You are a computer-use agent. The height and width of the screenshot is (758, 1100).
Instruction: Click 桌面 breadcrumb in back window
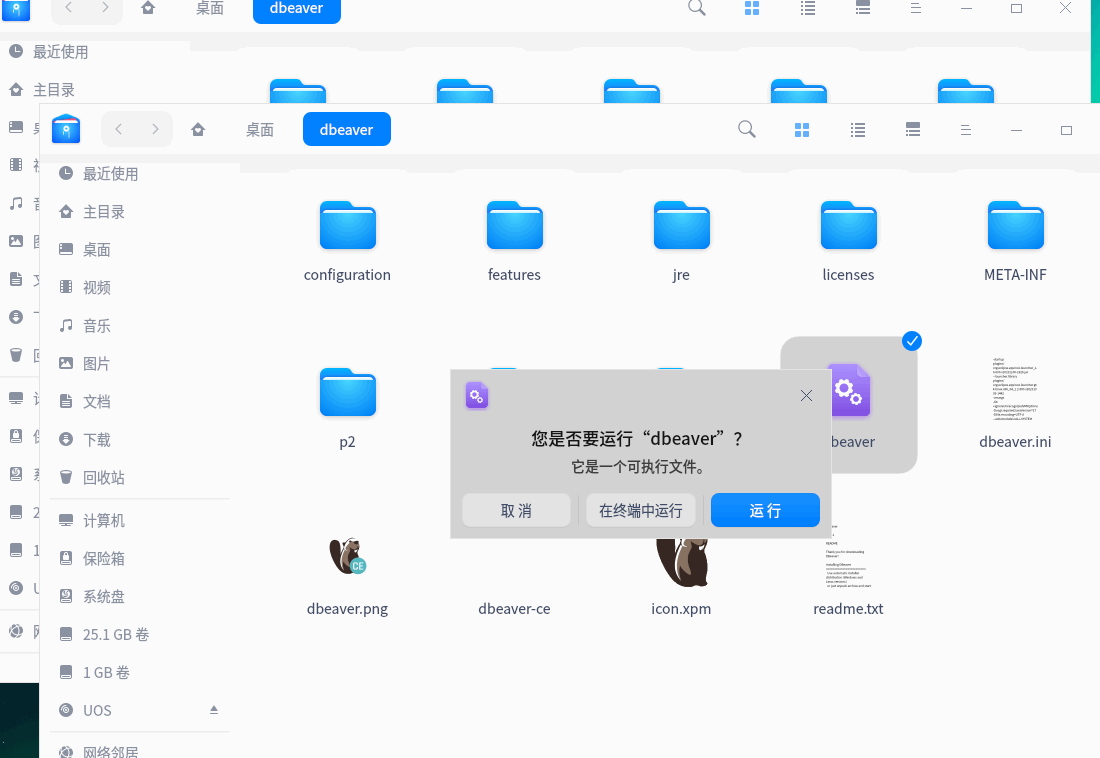click(x=210, y=8)
